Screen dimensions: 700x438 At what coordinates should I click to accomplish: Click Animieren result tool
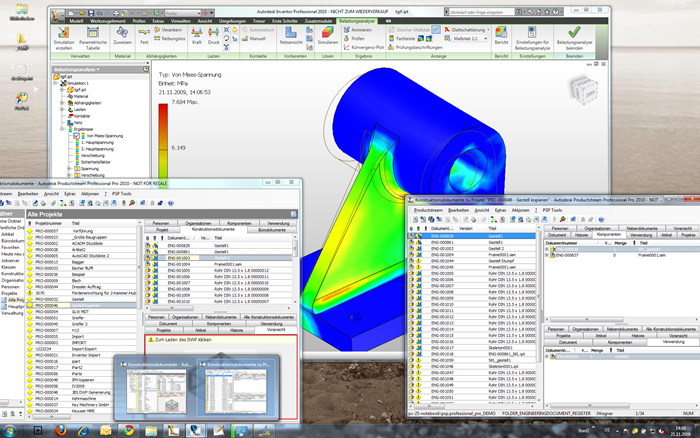(x=358, y=30)
